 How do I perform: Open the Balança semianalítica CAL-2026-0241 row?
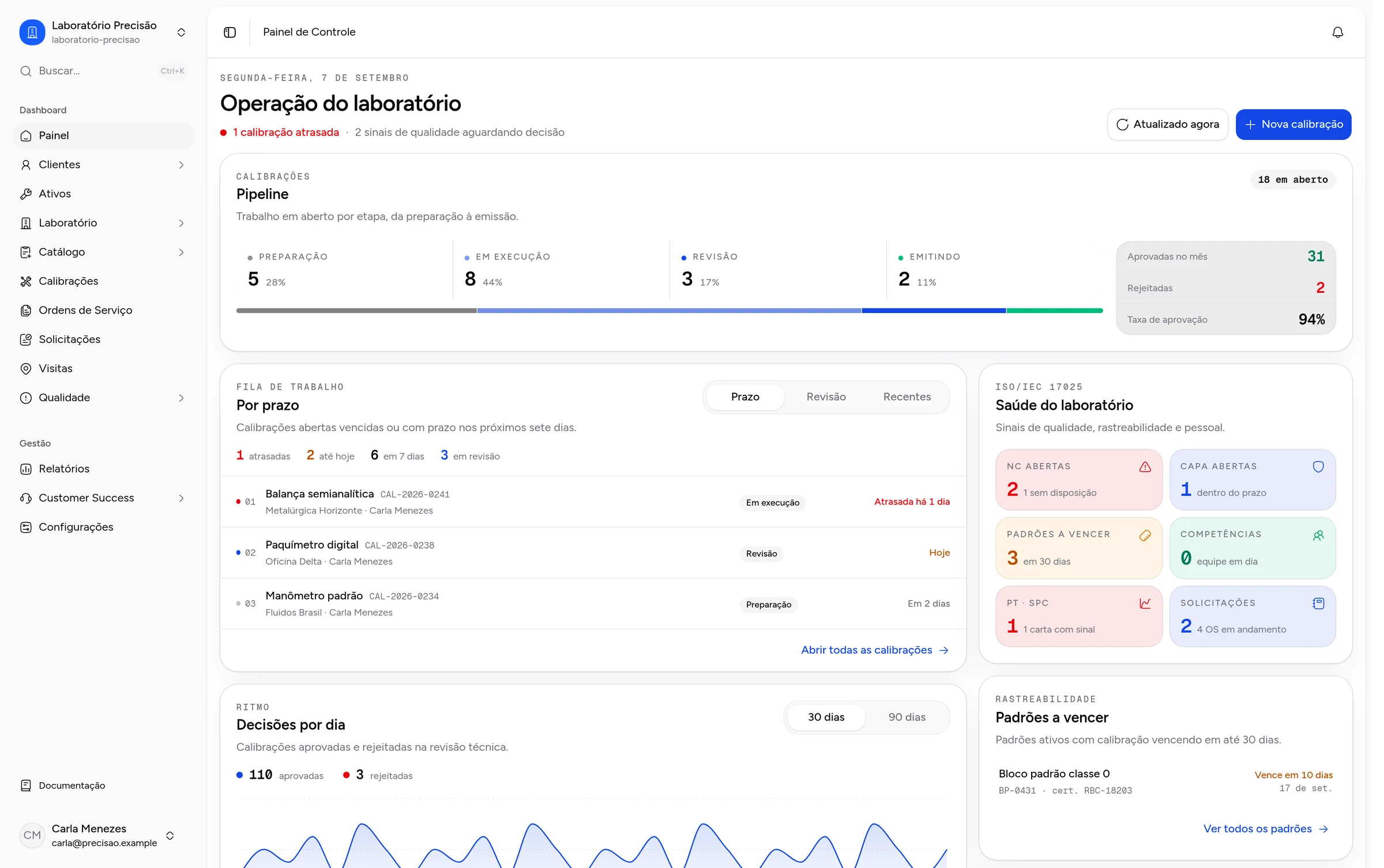(593, 502)
